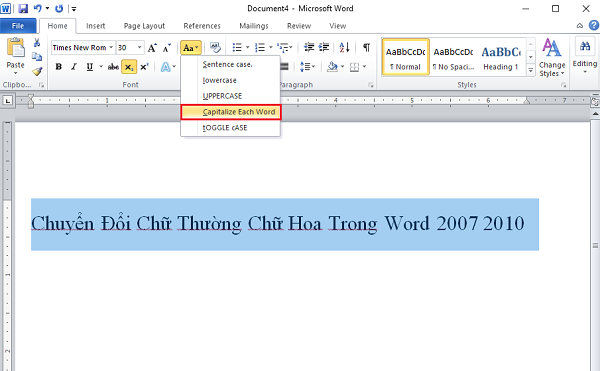This screenshot has height=371, width=600.
Task: Click the Editing binoculars icon
Action: [x=585, y=47]
